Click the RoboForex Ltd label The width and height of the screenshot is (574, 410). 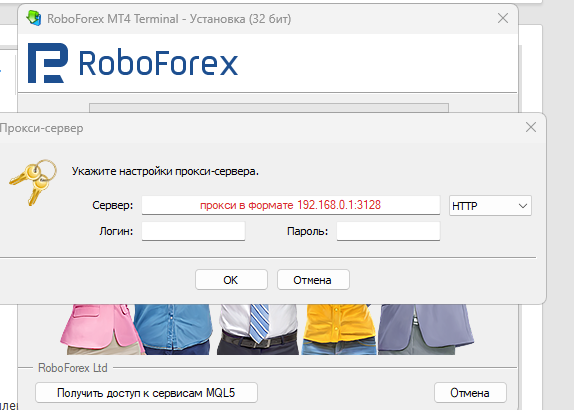(72, 368)
